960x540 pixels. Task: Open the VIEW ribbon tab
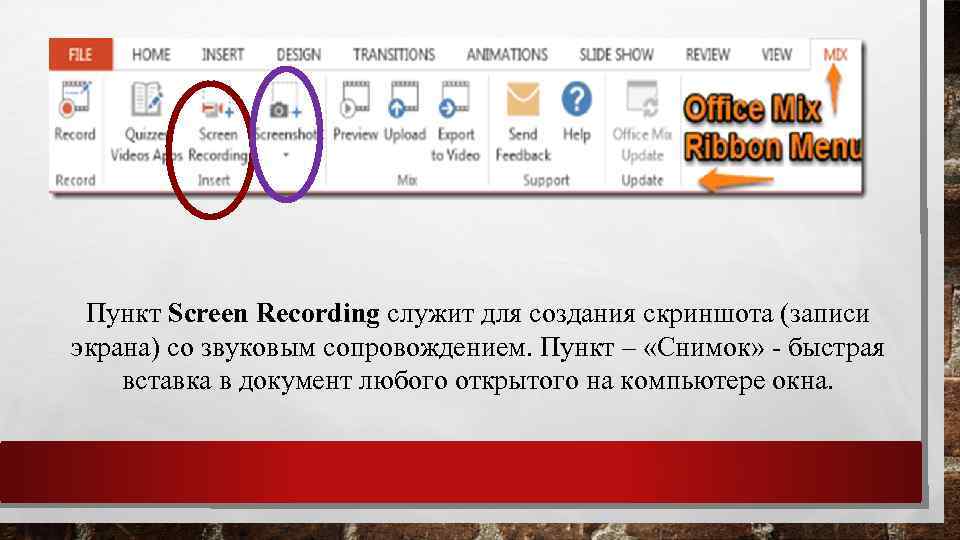tap(776, 54)
